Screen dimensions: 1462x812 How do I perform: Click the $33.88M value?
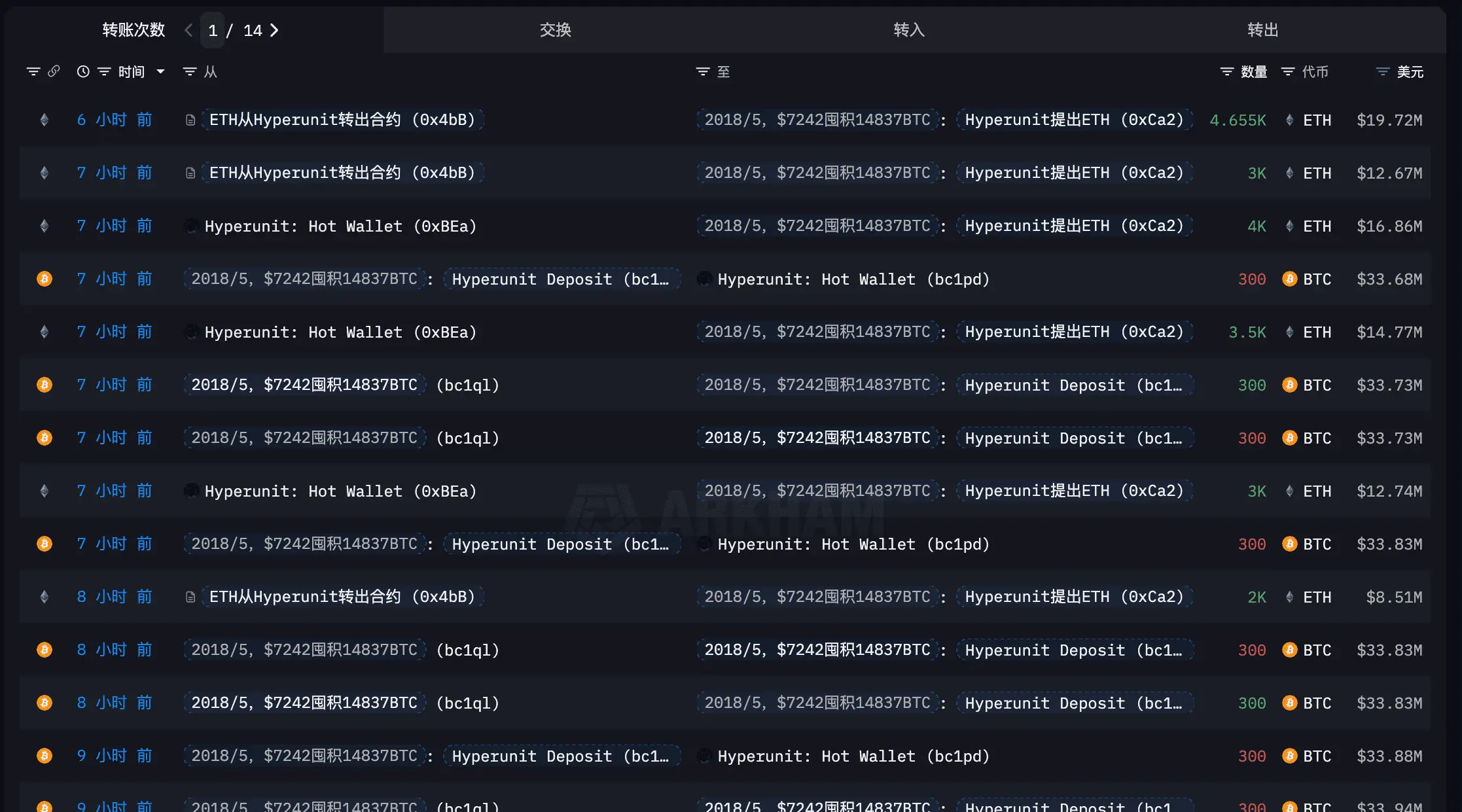coord(1389,756)
